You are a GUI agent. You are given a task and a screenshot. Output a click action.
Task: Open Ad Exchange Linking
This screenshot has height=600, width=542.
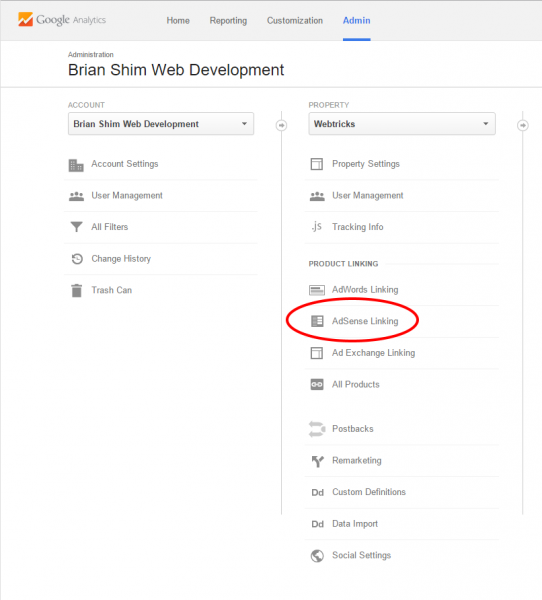coord(374,353)
